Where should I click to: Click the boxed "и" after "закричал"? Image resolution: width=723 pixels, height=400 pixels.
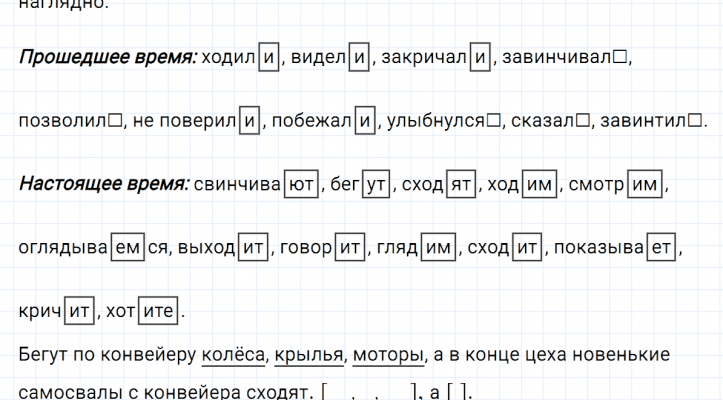coord(480,58)
